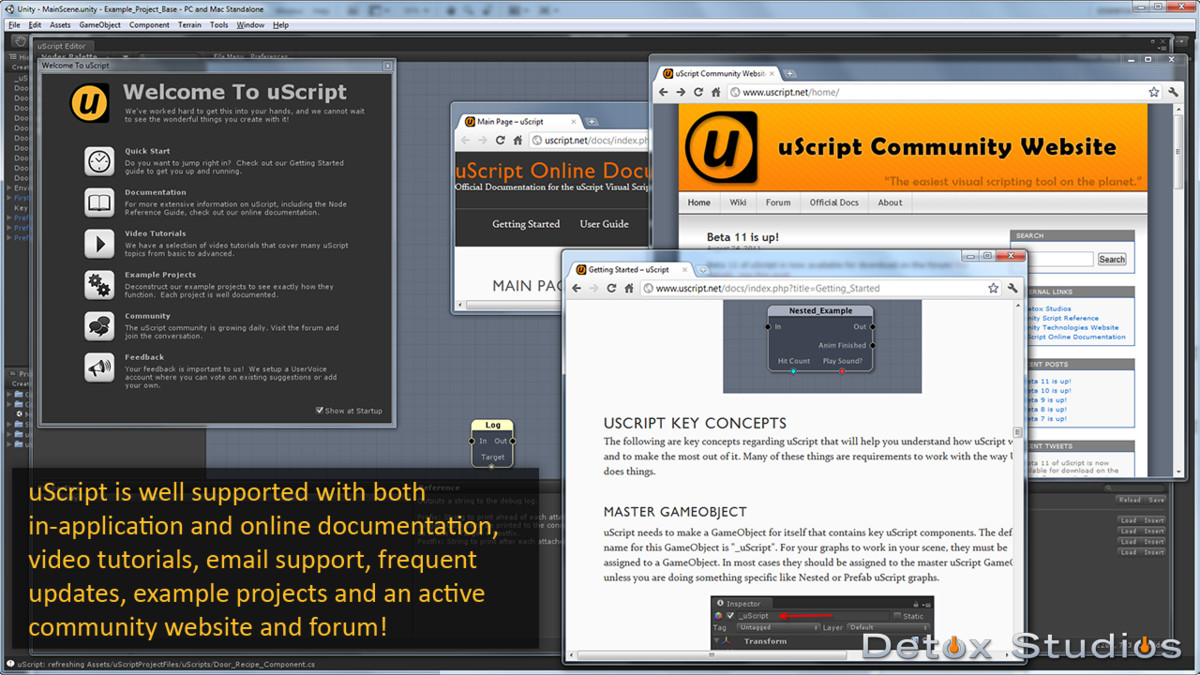The height and width of the screenshot is (675, 1200).
Task: Click Getting Started in Online Docs nav
Action: (526, 224)
